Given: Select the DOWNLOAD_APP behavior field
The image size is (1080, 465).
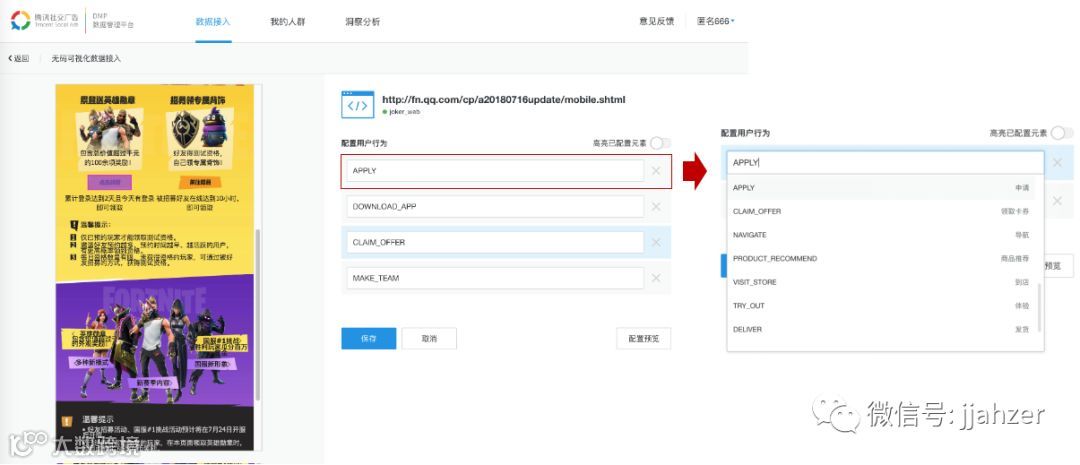Looking at the screenshot, I should [x=495, y=207].
